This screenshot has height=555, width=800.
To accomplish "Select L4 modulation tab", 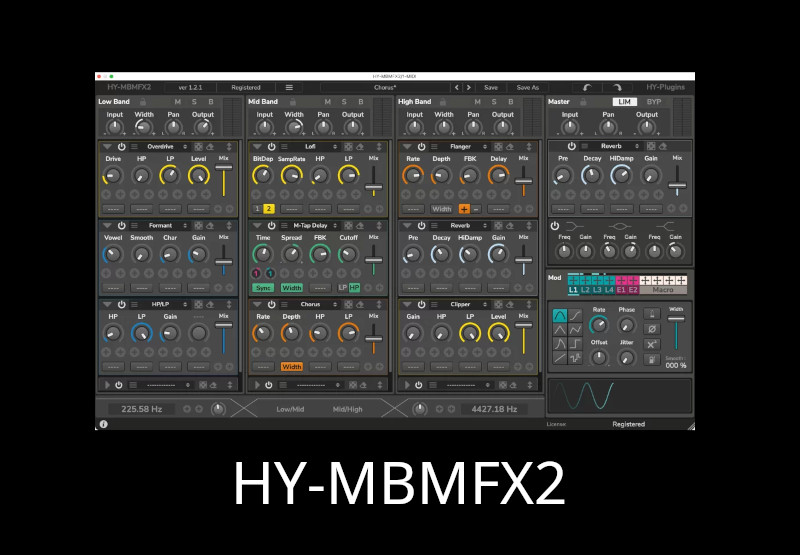I will [x=609, y=290].
